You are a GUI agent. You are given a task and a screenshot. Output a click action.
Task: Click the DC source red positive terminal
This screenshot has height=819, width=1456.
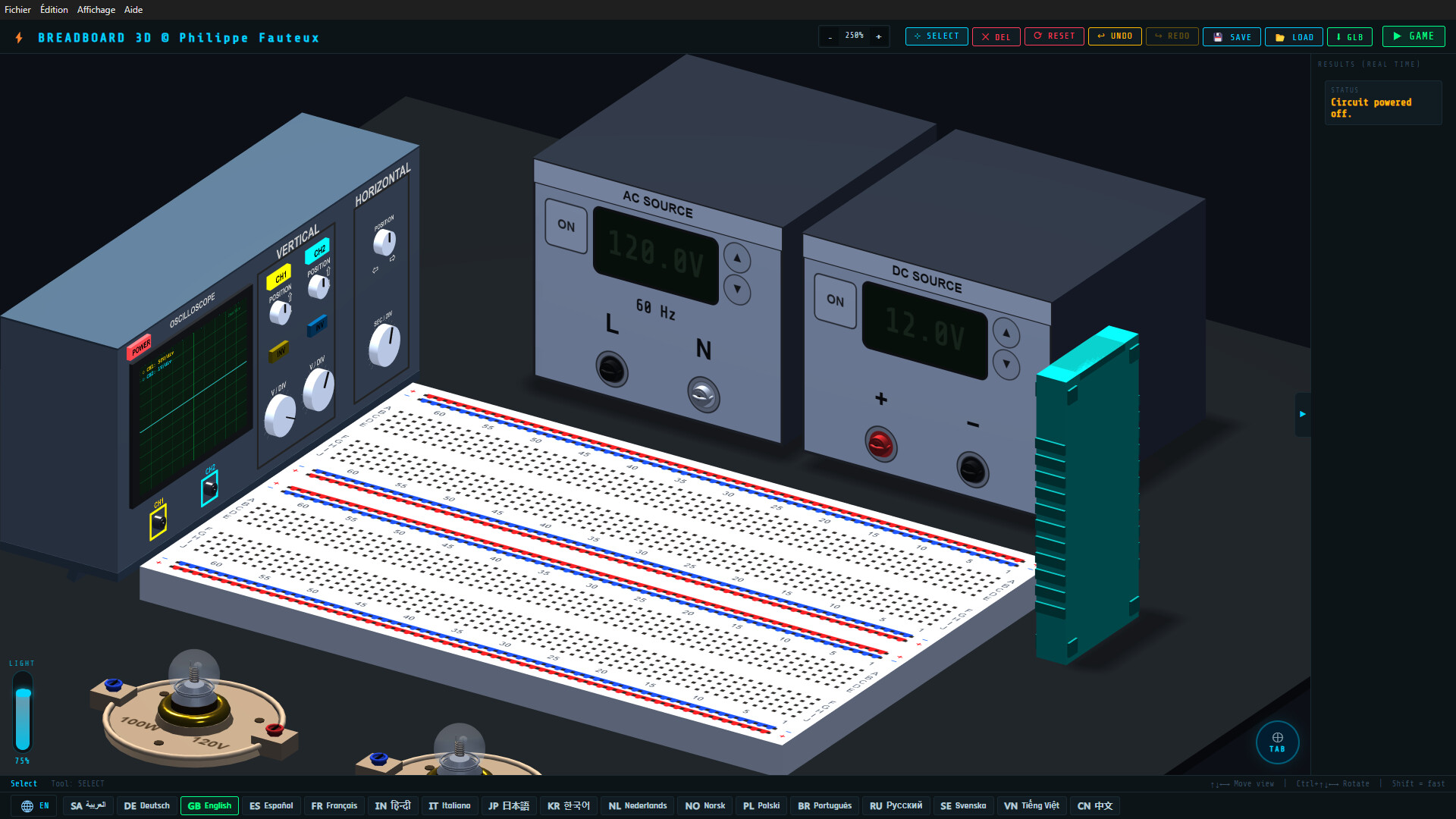[880, 444]
